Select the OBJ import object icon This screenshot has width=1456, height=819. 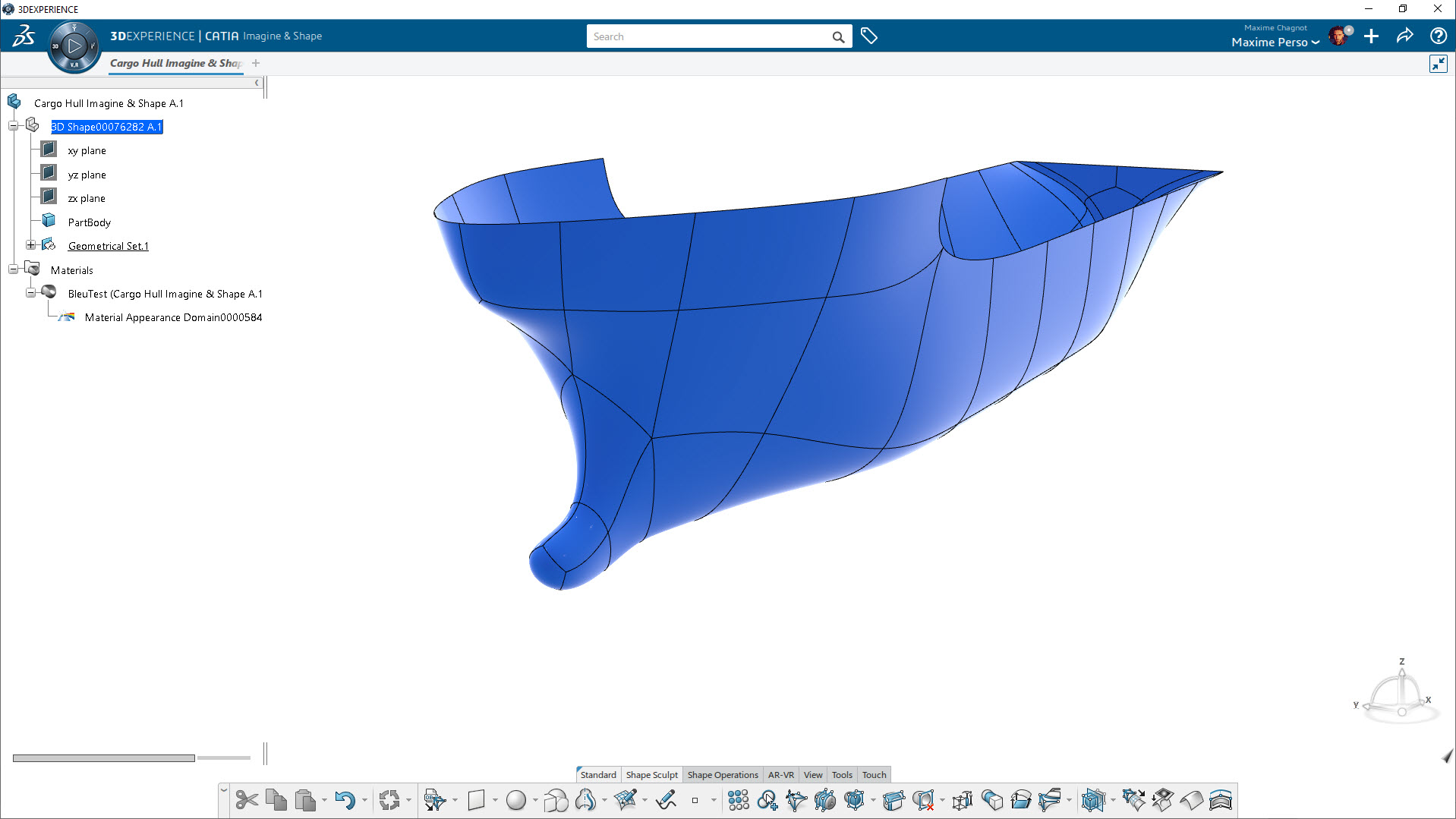pyautogui.click(x=435, y=800)
